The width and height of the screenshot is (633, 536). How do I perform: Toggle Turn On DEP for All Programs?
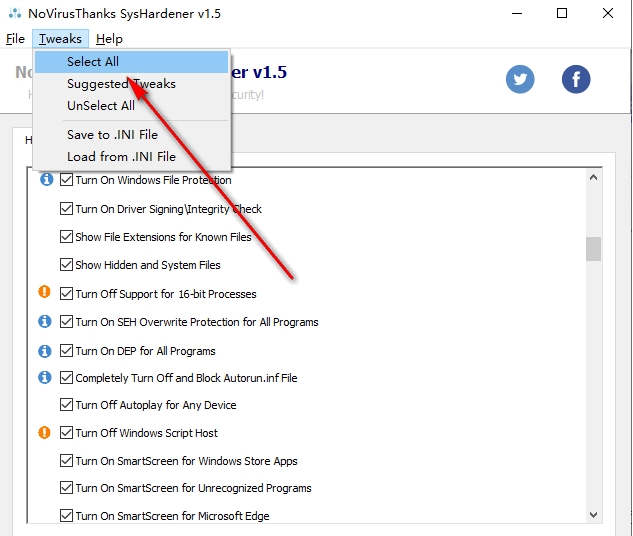66,351
